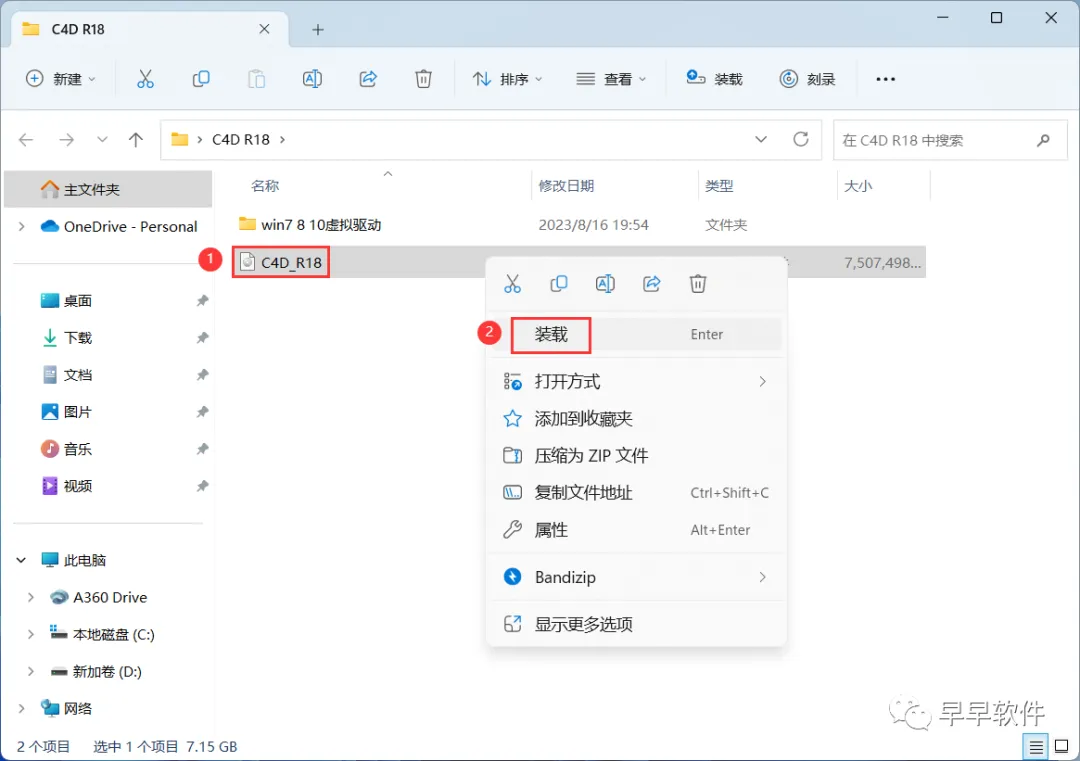Go up one folder level

click(136, 140)
